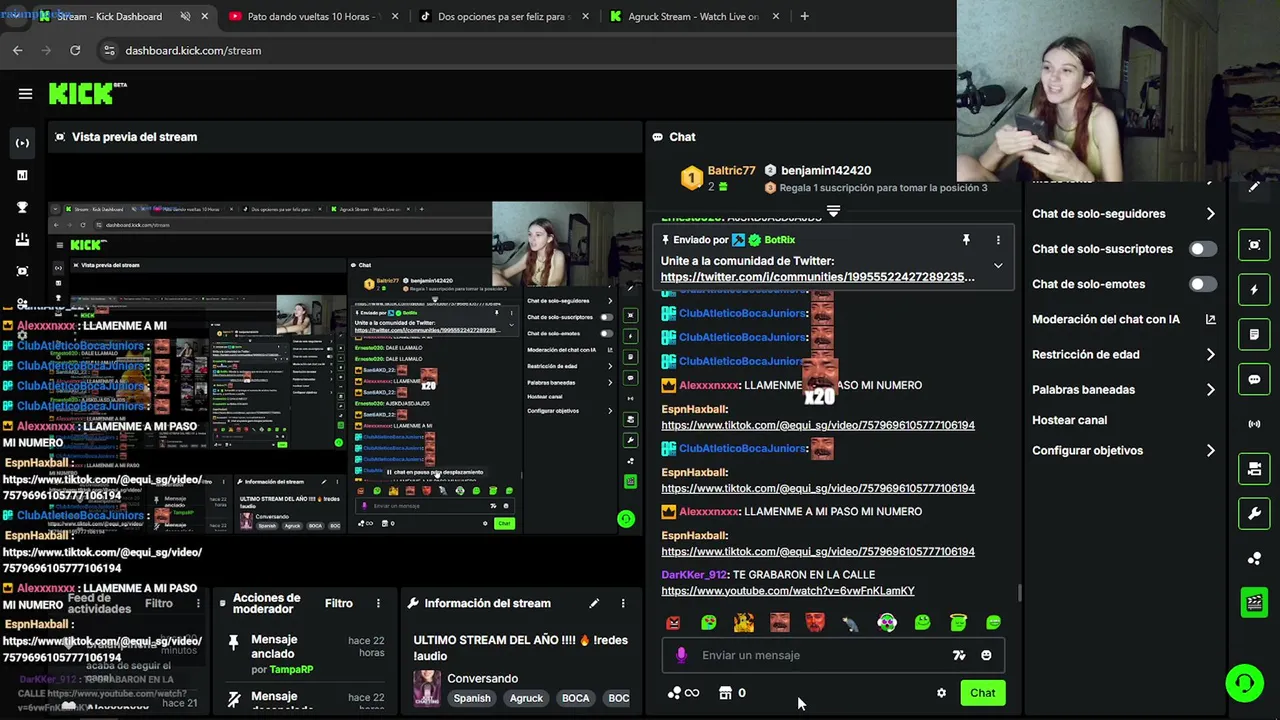
Task: Select the chat bubble icon in right rail
Action: click(1254, 380)
